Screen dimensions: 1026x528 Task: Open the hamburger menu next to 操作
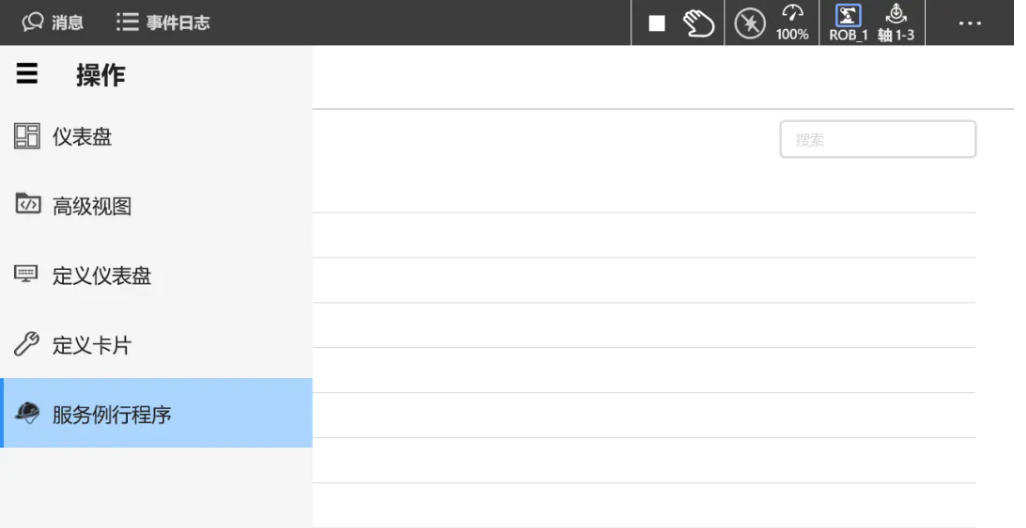pyautogui.click(x=27, y=74)
